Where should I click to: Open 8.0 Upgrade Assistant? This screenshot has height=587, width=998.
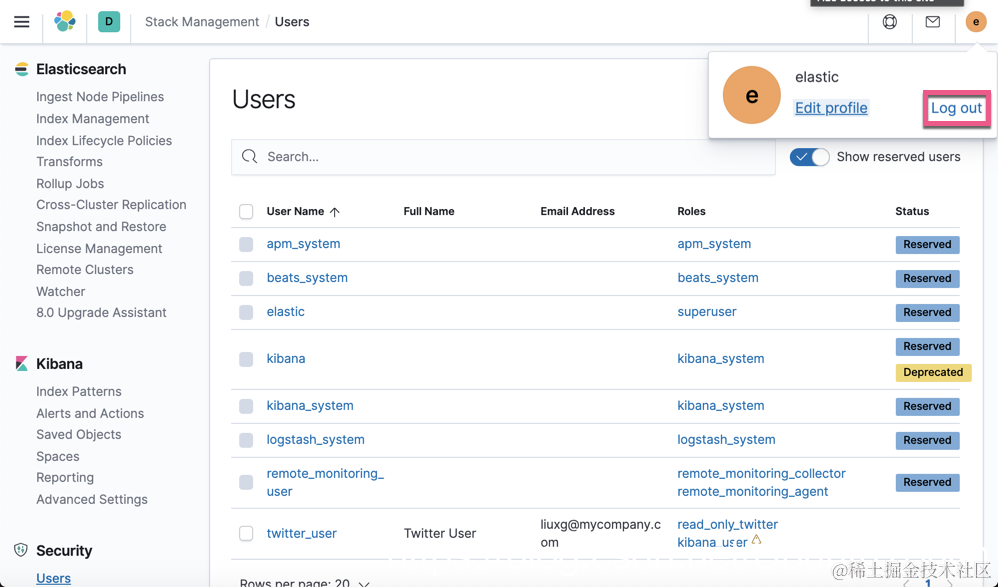pos(101,313)
